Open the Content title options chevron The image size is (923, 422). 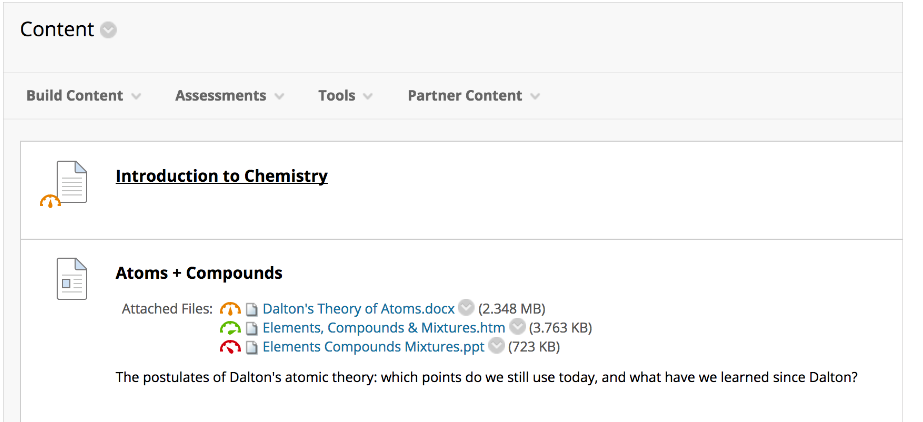coord(108,29)
